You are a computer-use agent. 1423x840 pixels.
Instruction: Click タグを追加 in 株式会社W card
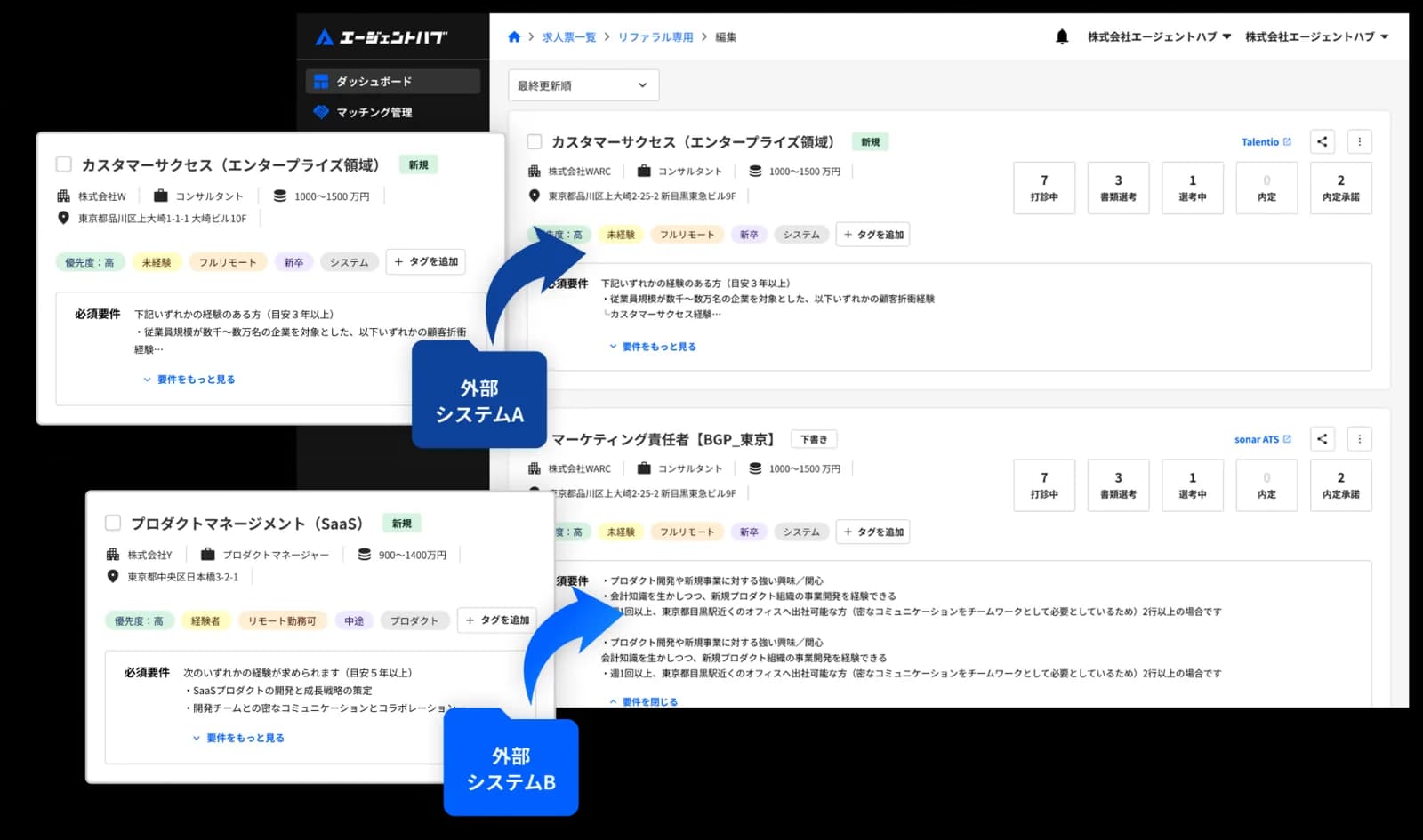pyautogui.click(x=426, y=261)
